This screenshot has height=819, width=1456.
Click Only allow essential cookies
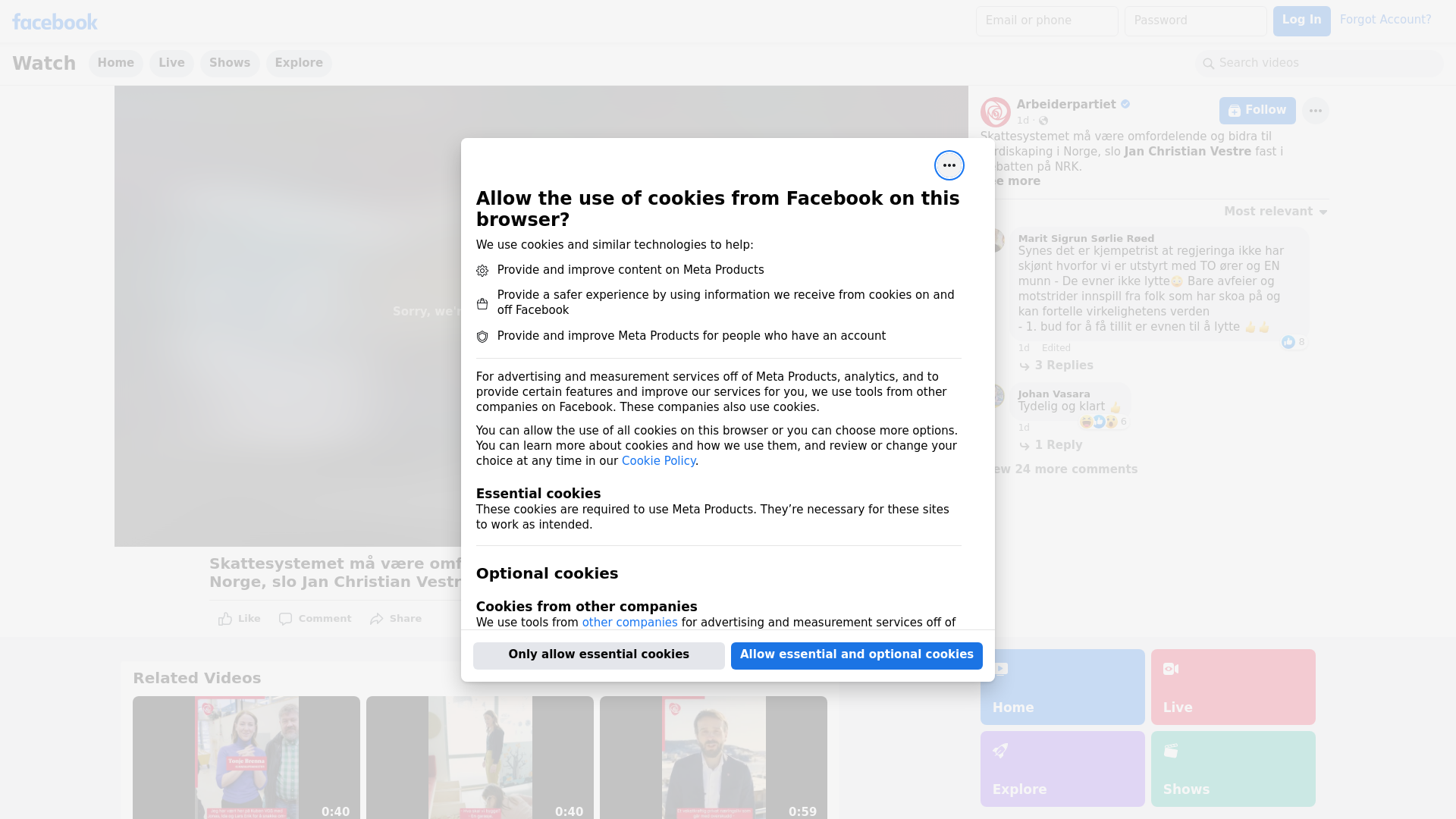pyautogui.click(x=598, y=655)
